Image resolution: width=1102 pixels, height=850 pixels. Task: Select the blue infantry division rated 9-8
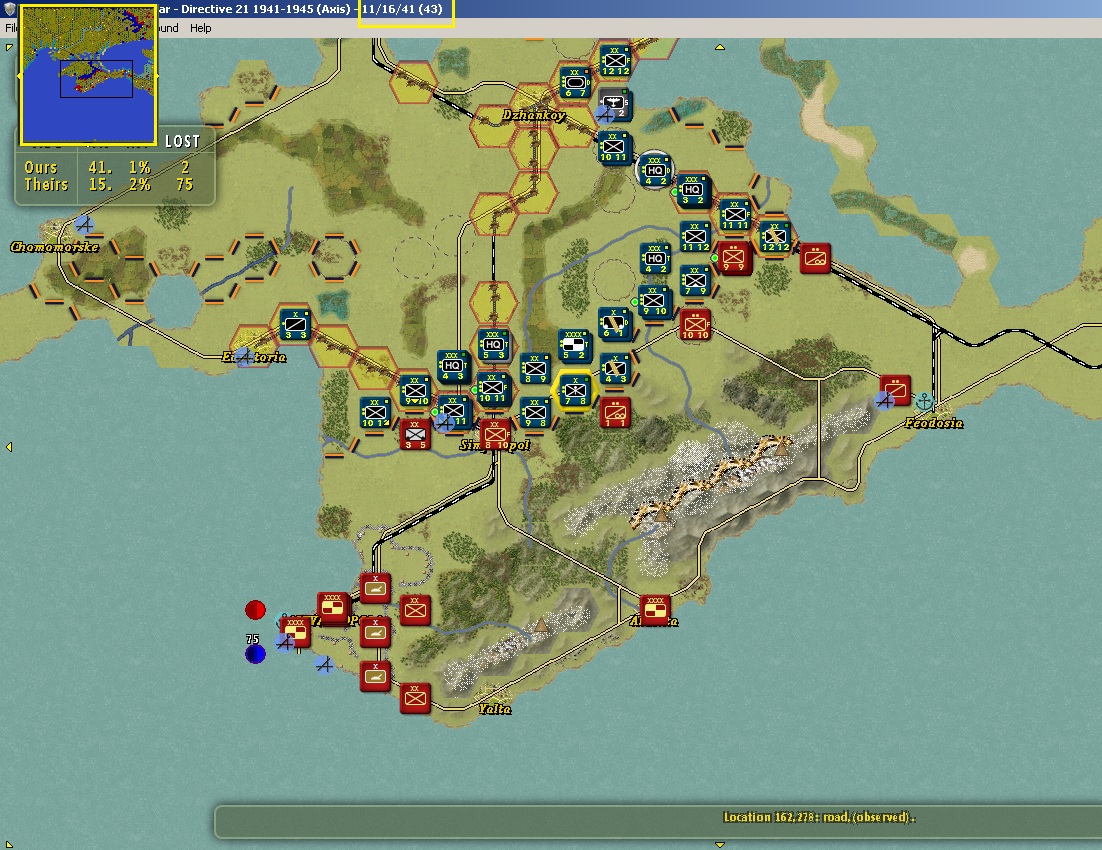(x=535, y=413)
